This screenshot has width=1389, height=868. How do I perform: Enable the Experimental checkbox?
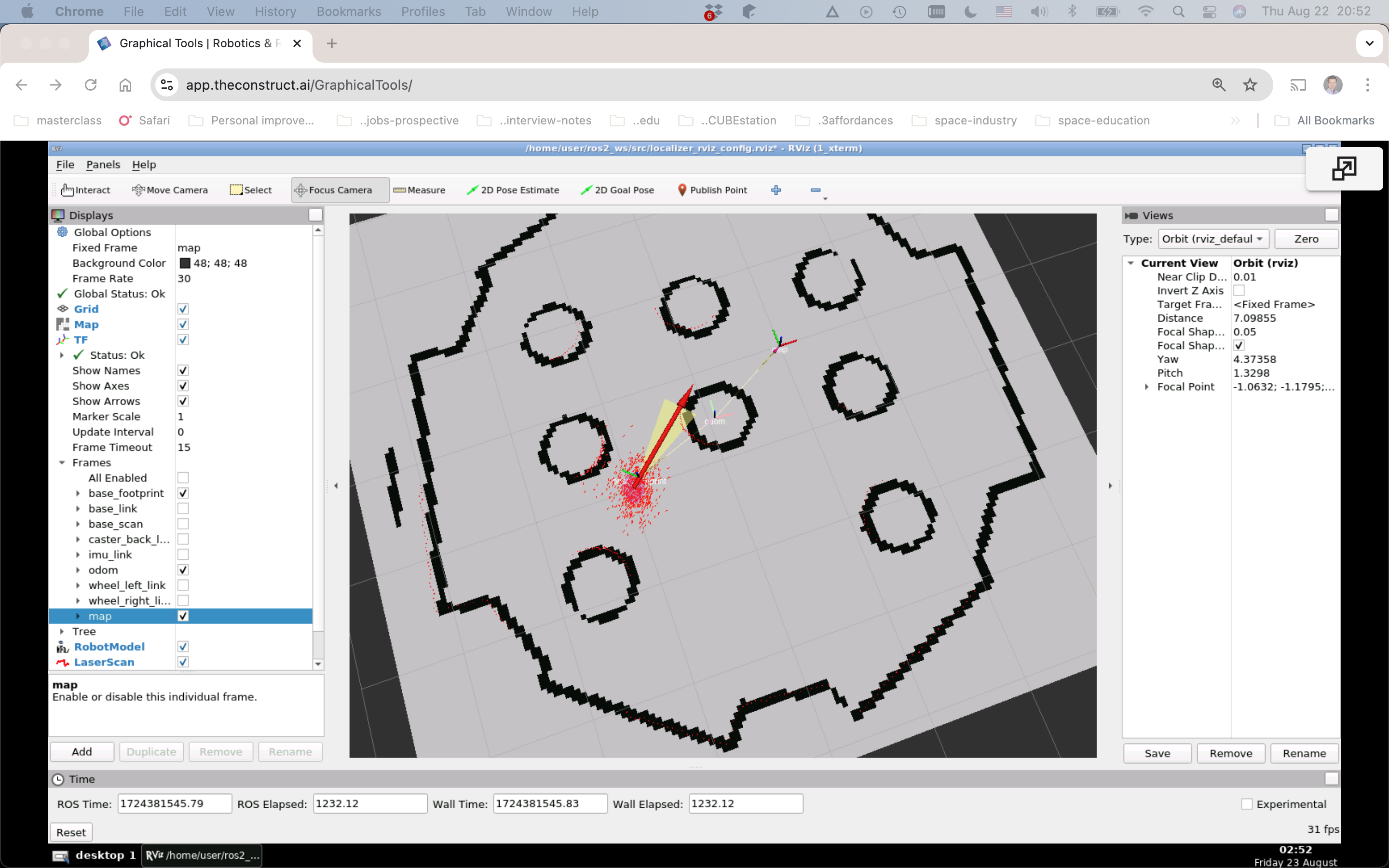pos(1246,804)
